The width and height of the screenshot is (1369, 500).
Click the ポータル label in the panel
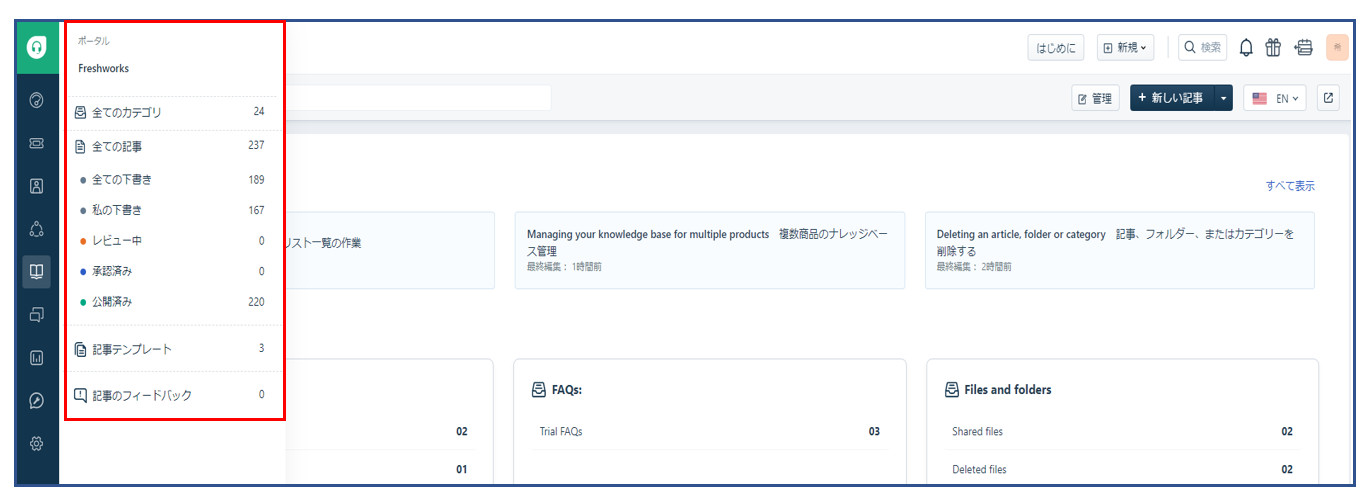(94, 41)
